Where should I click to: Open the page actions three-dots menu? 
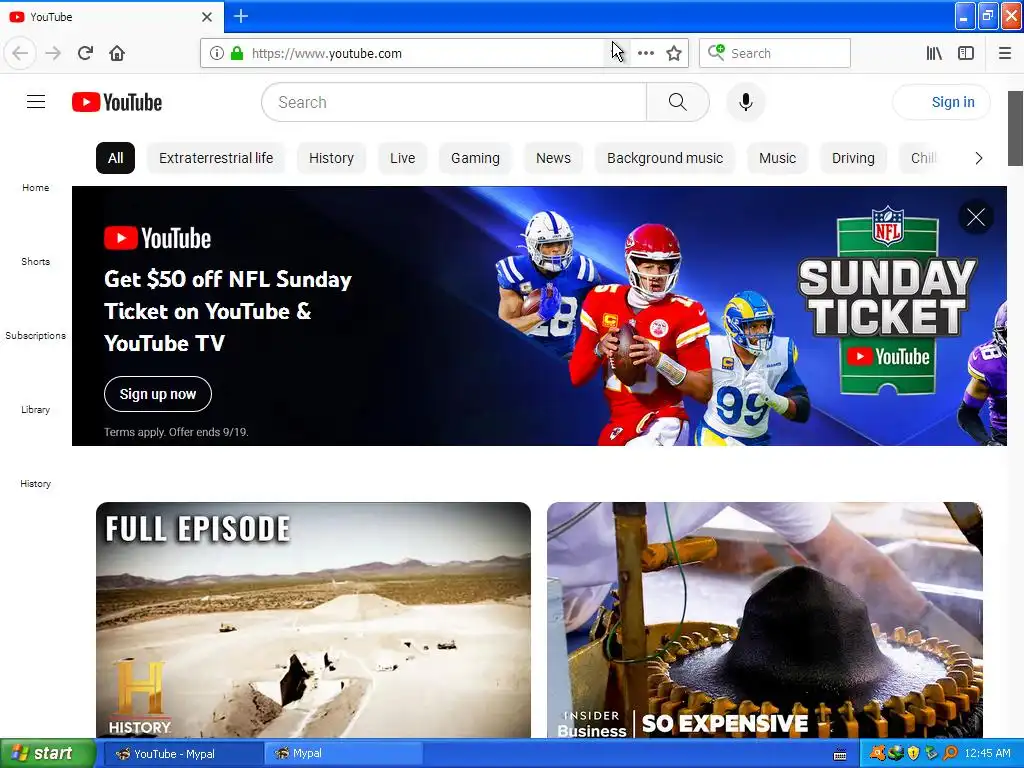pos(645,53)
